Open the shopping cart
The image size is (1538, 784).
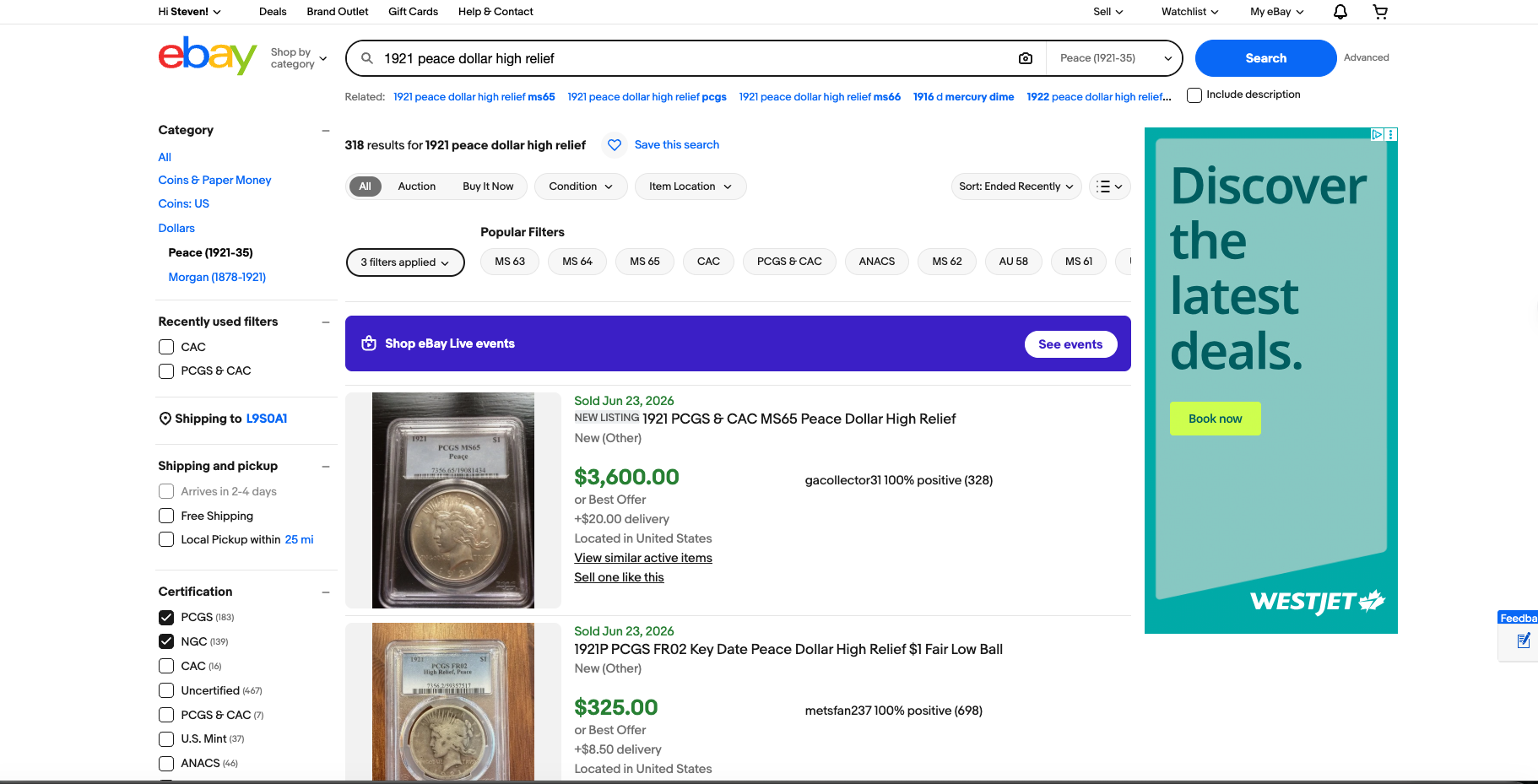click(x=1380, y=12)
